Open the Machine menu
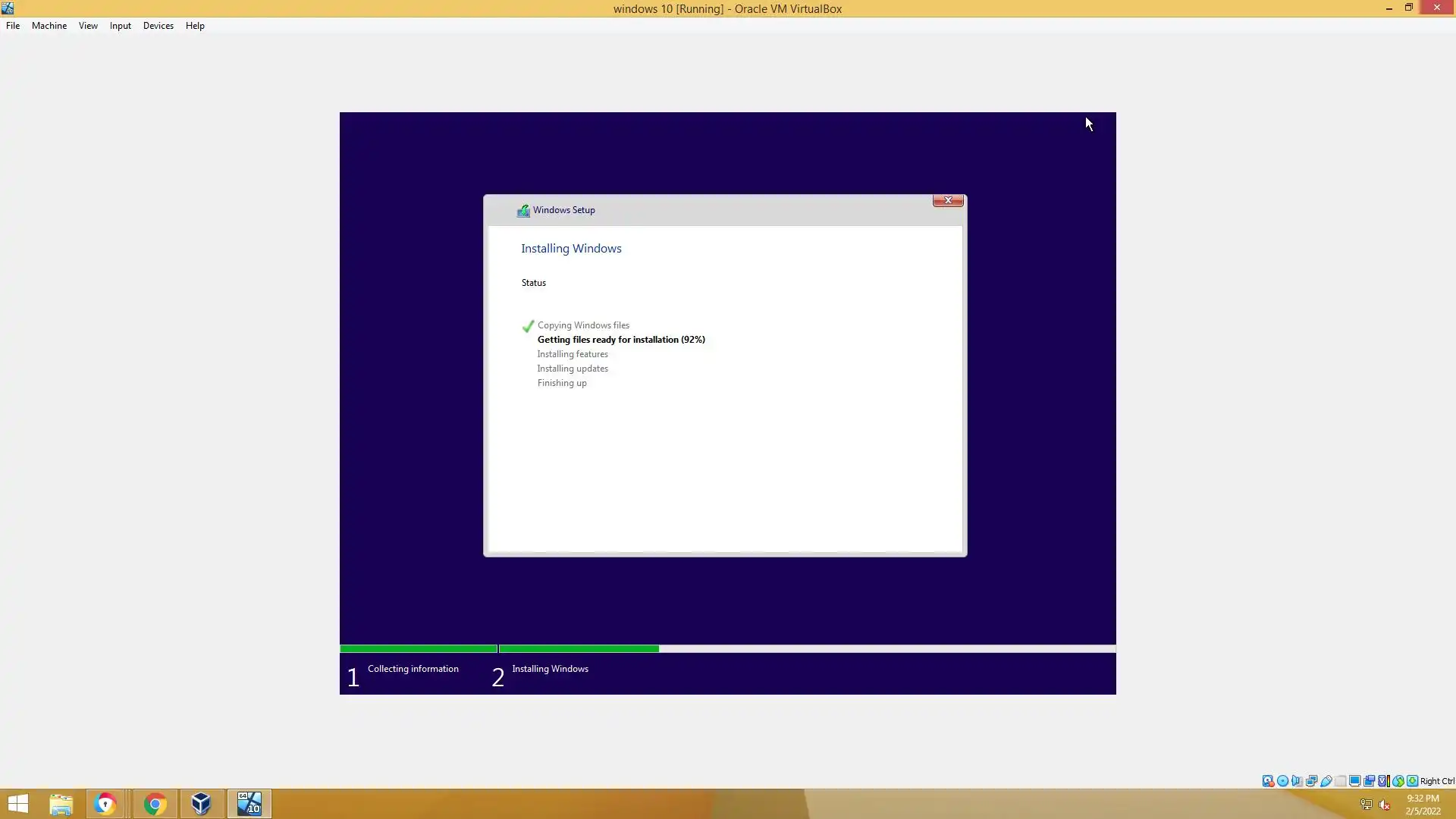 [49, 26]
